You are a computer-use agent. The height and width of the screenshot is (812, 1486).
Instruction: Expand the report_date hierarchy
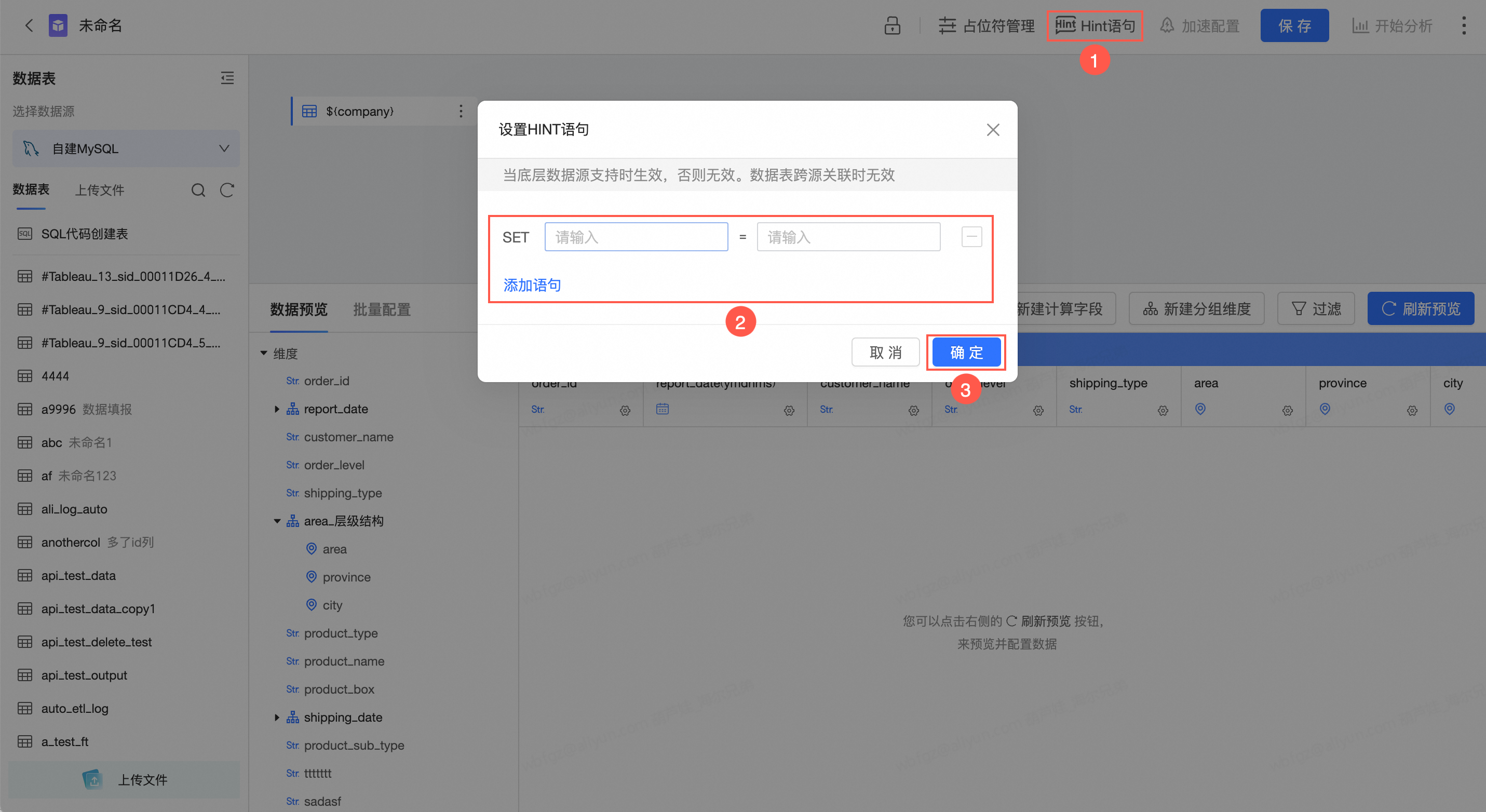tap(277, 409)
